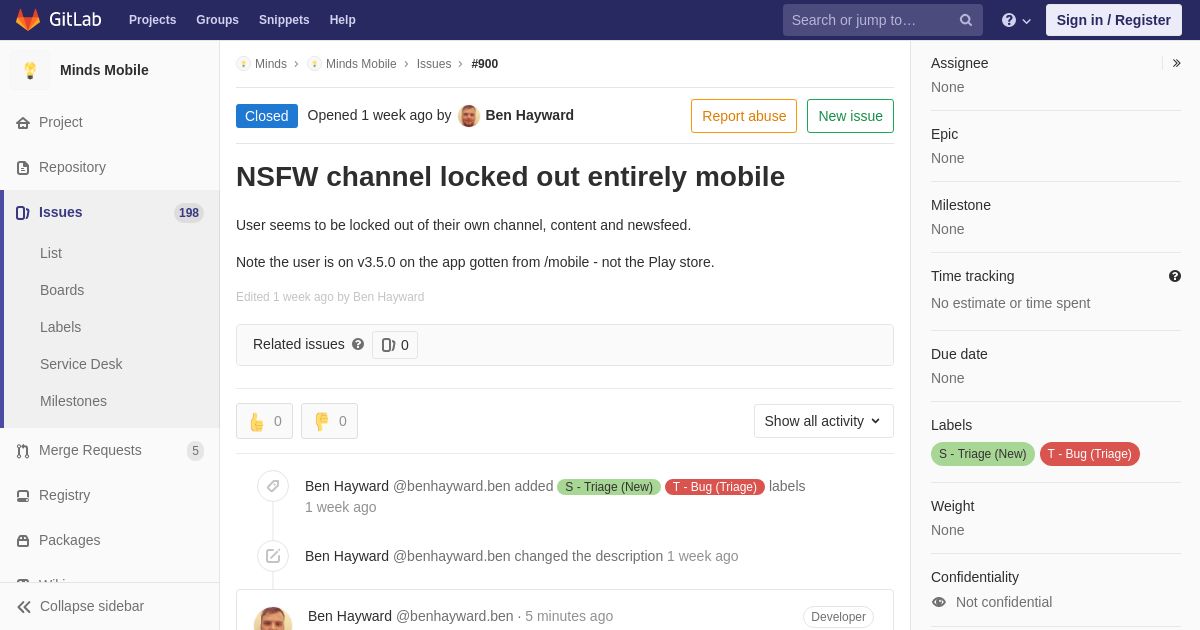Click the Time tracking help icon
Image resolution: width=1200 pixels, height=630 pixels.
1175,276
